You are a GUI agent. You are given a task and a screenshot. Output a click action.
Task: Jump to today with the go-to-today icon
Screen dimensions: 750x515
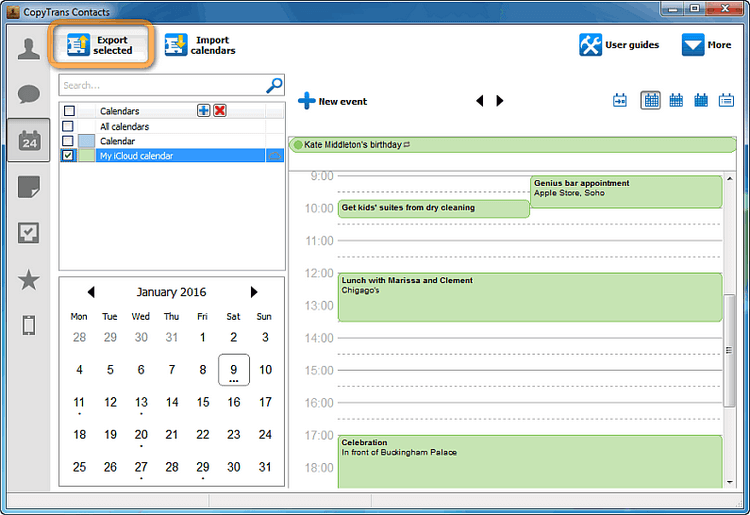(620, 100)
